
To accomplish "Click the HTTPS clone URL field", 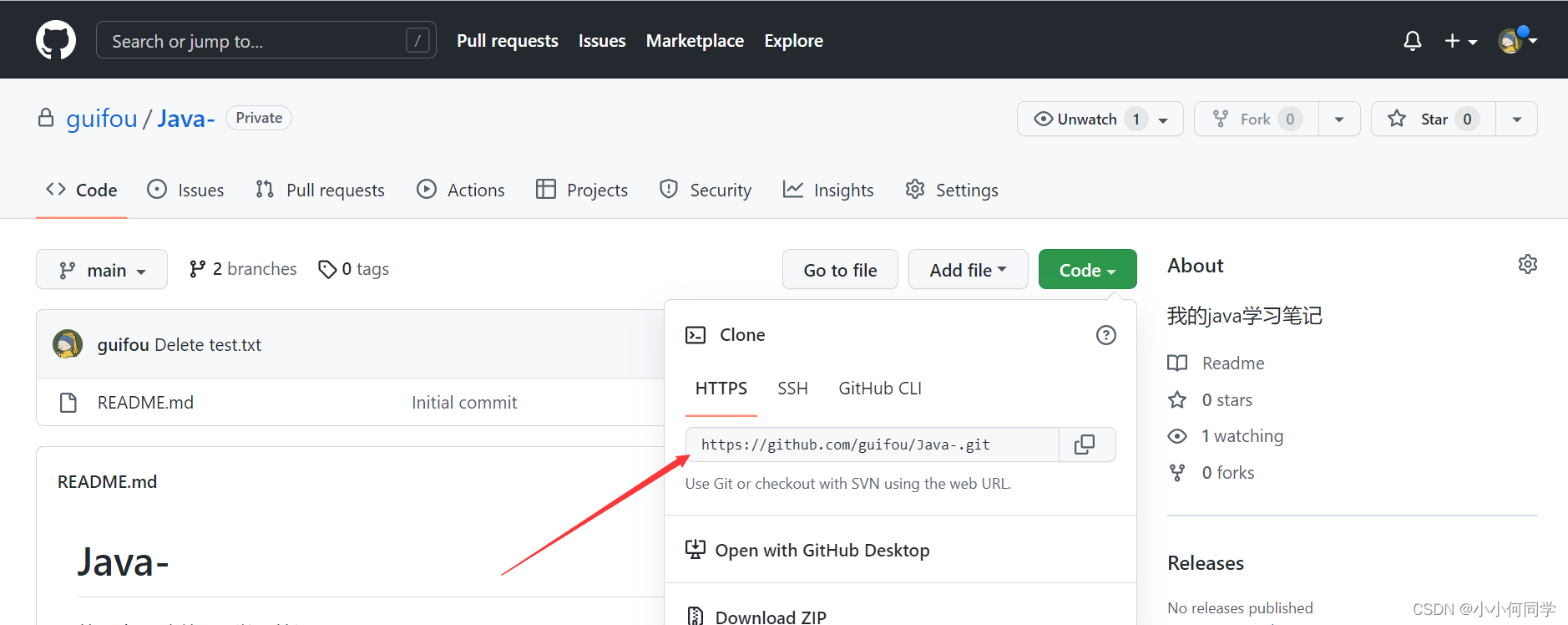I will pos(873,445).
